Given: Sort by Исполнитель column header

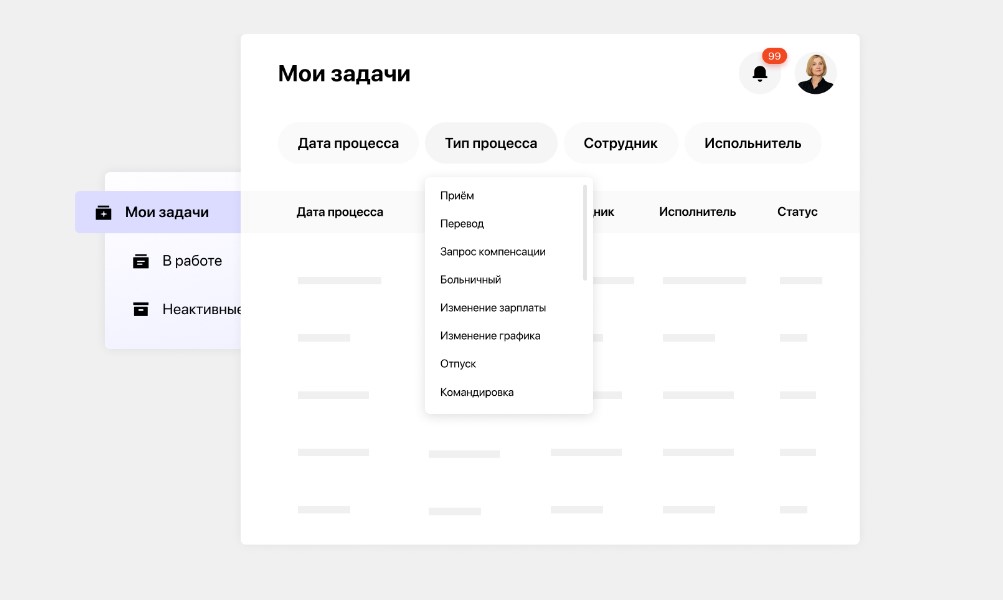Looking at the screenshot, I should click(697, 212).
